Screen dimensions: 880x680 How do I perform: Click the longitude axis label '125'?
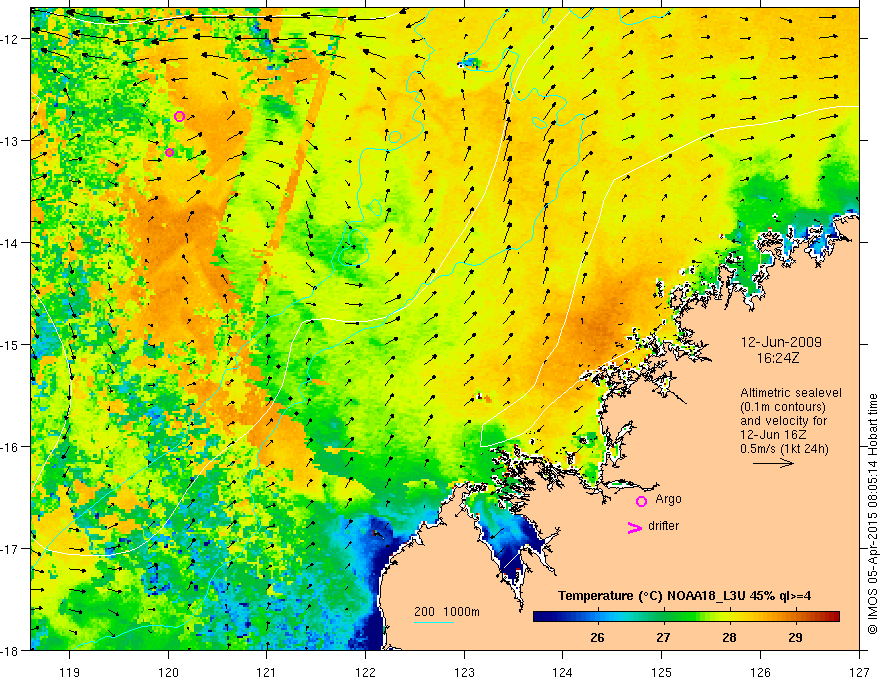click(662, 672)
